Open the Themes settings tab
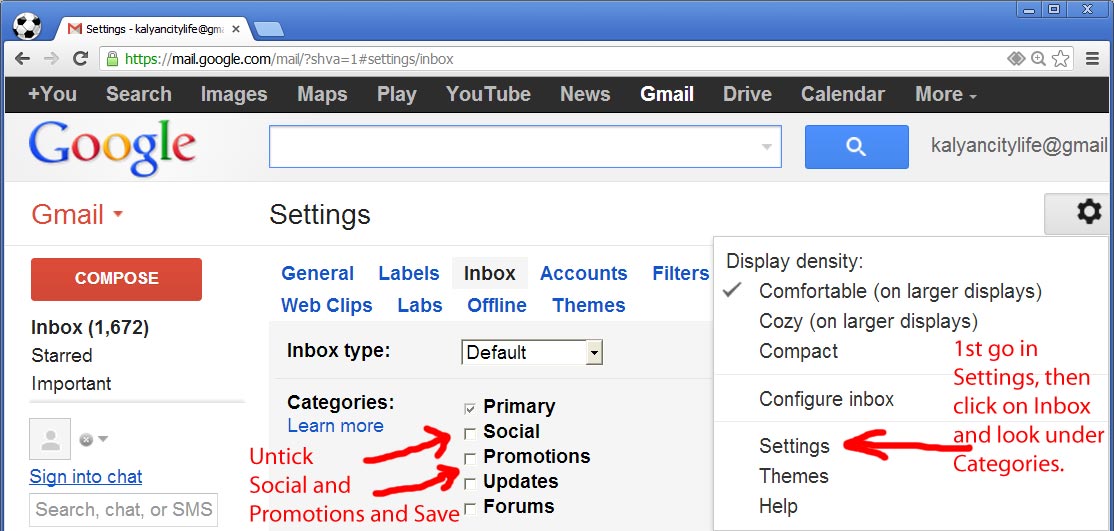 (589, 306)
